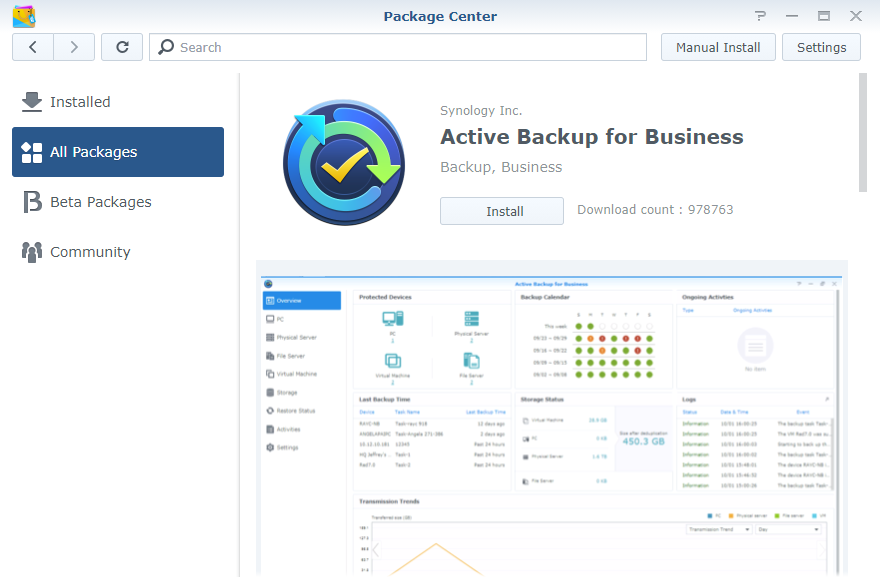Open Manual Install dialog
Screen dimensions: 880x577
tap(718, 47)
